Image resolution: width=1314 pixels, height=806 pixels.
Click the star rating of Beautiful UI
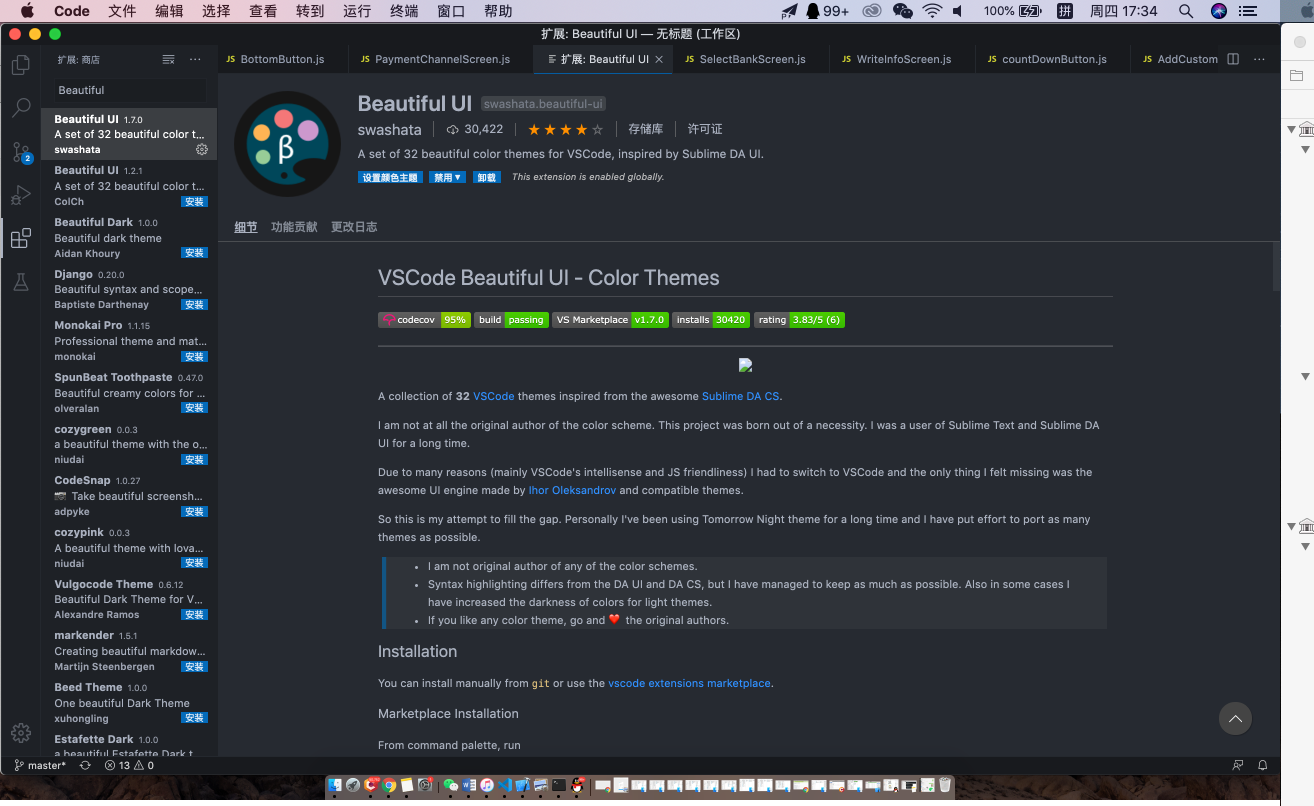tap(565, 129)
